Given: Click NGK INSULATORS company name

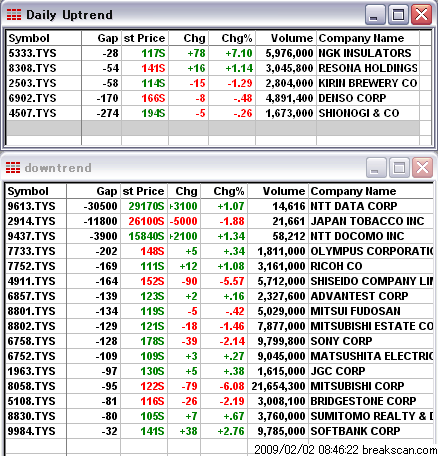Looking at the screenshot, I should coord(365,53).
